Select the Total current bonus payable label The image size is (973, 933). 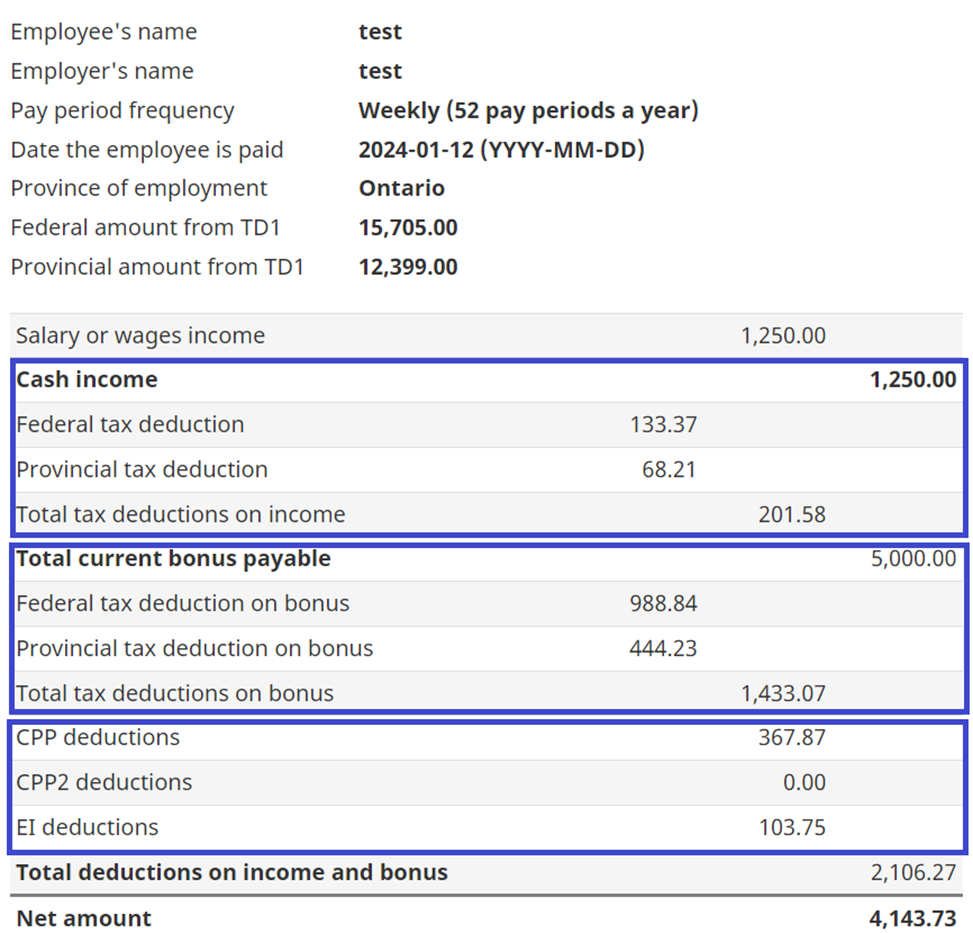pos(173,559)
